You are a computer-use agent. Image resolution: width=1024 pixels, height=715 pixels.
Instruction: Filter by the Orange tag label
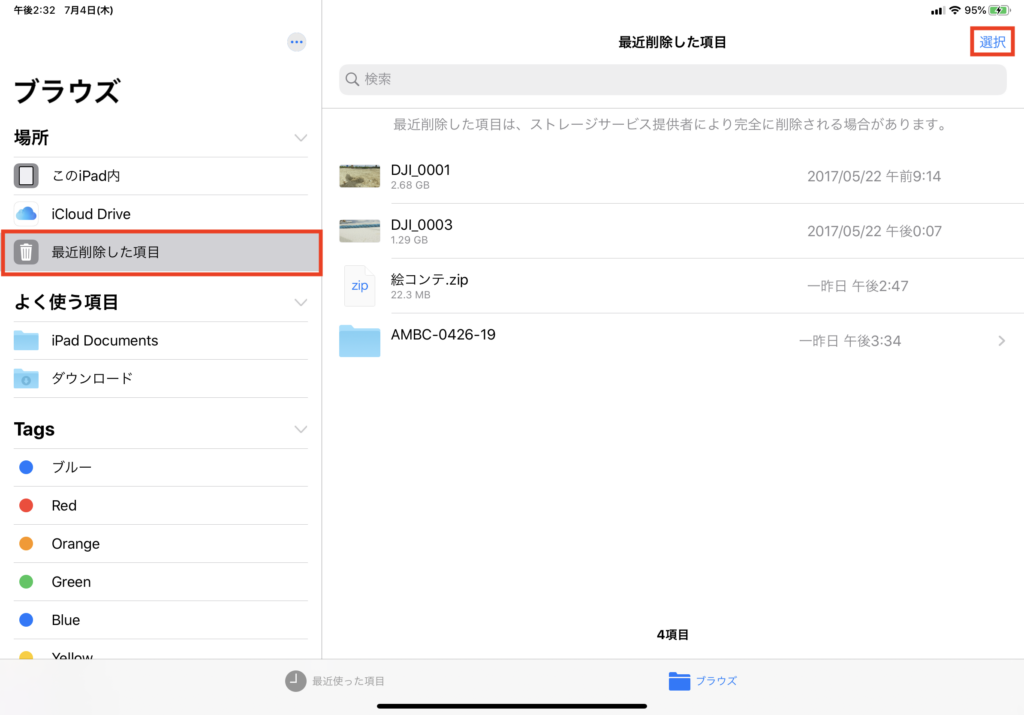[x=76, y=543]
